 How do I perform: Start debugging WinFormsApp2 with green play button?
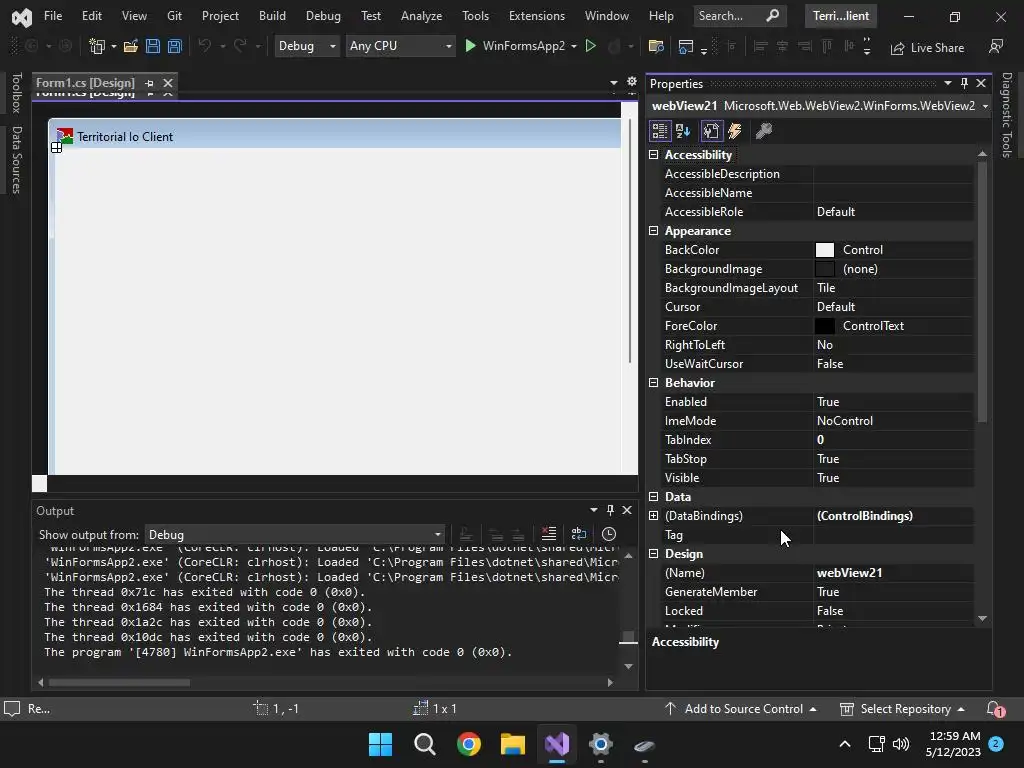[470, 46]
